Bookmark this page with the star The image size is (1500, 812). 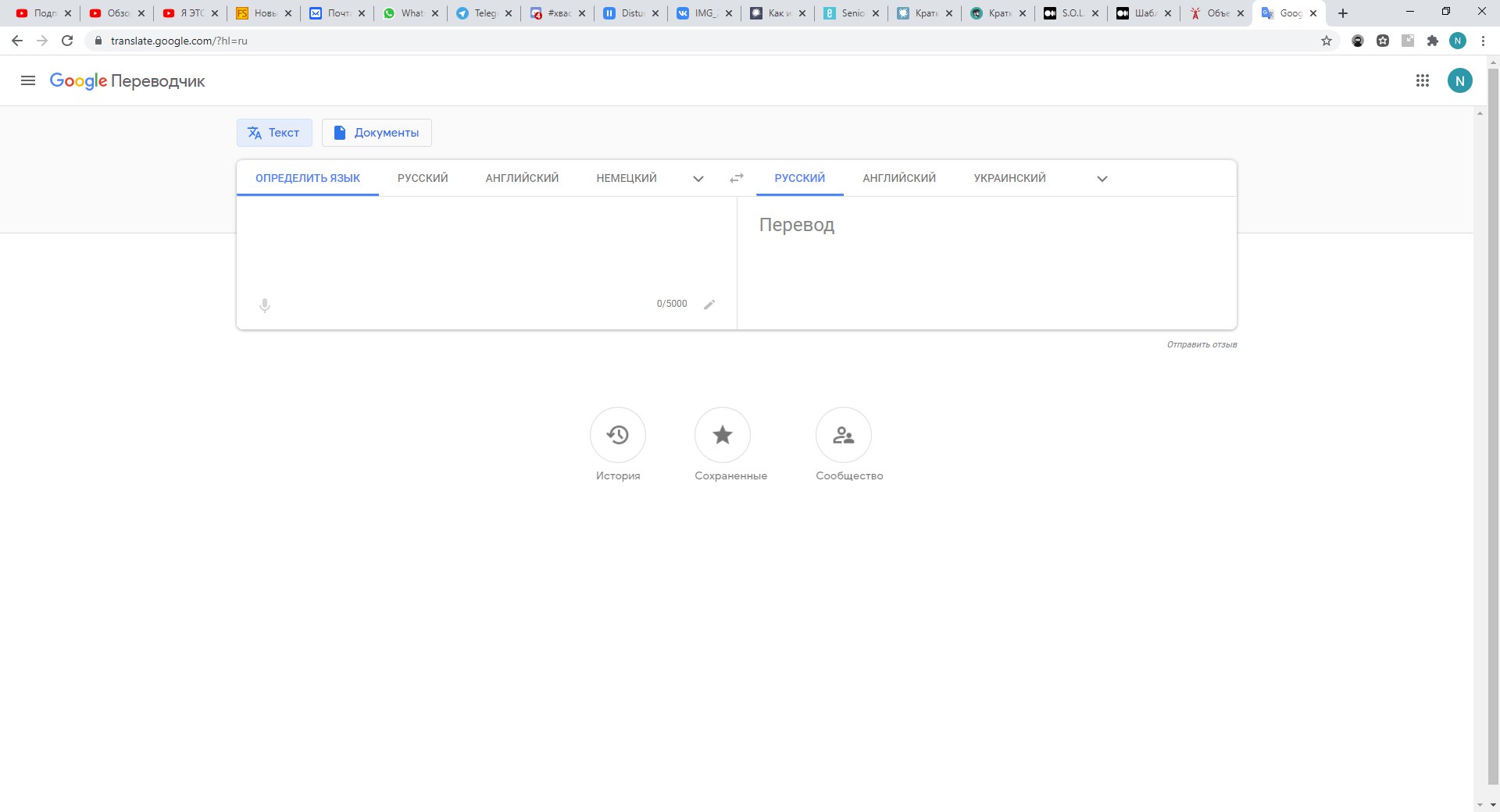(1327, 41)
